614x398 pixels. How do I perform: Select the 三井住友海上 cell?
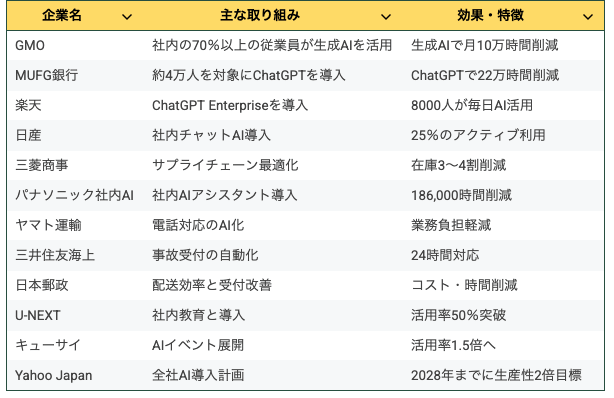coord(55,255)
